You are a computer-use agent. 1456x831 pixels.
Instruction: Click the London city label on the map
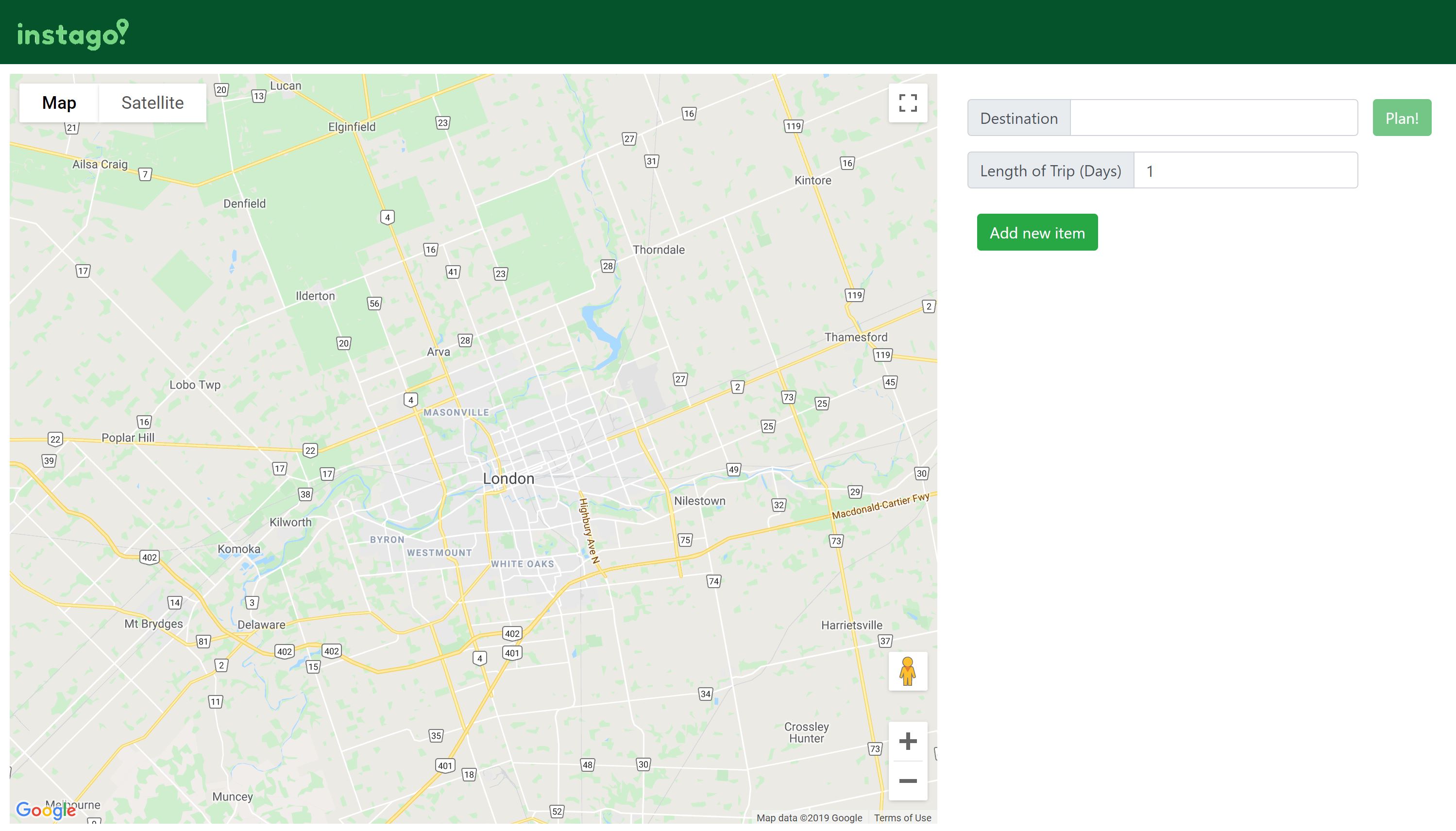coord(508,479)
